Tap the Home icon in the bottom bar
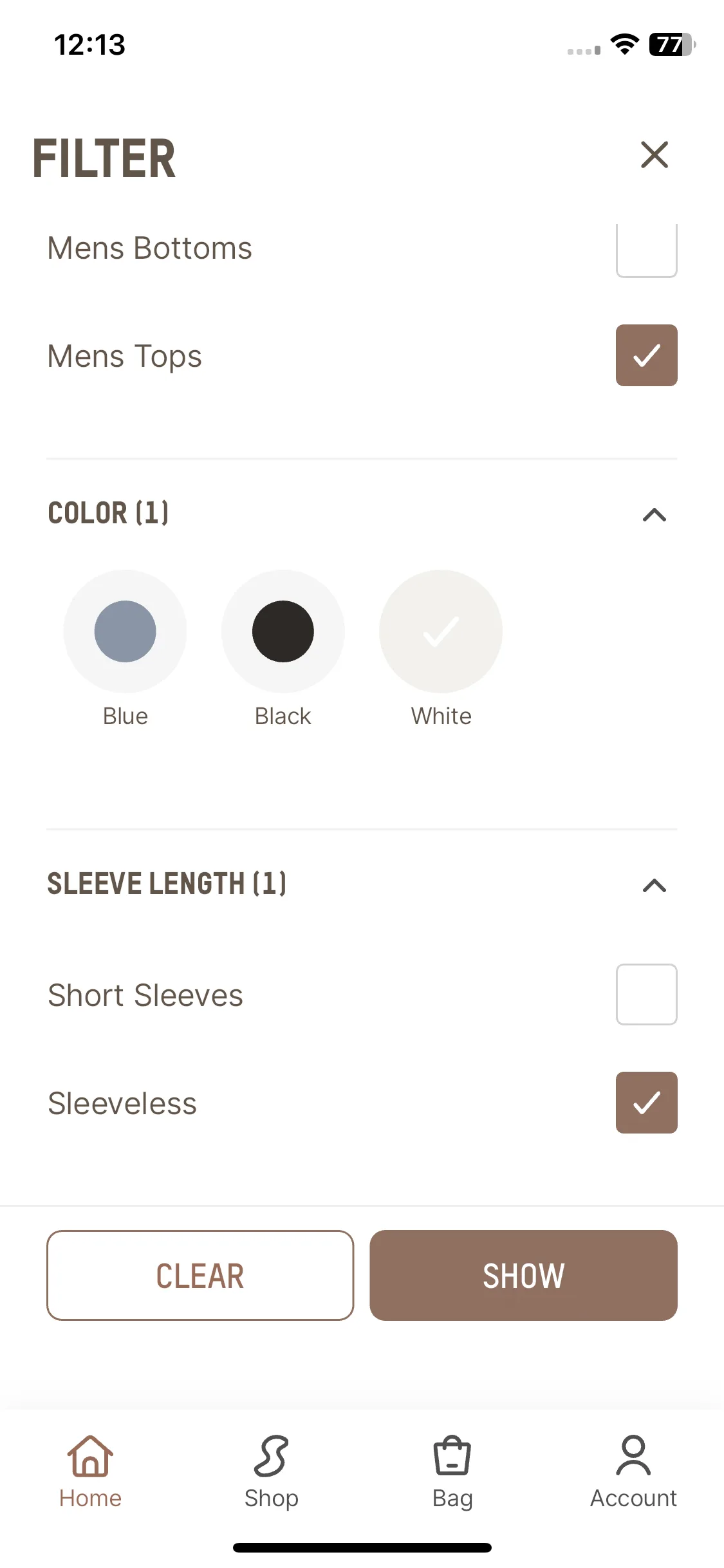The height and width of the screenshot is (1568, 724). [x=90, y=1456]
